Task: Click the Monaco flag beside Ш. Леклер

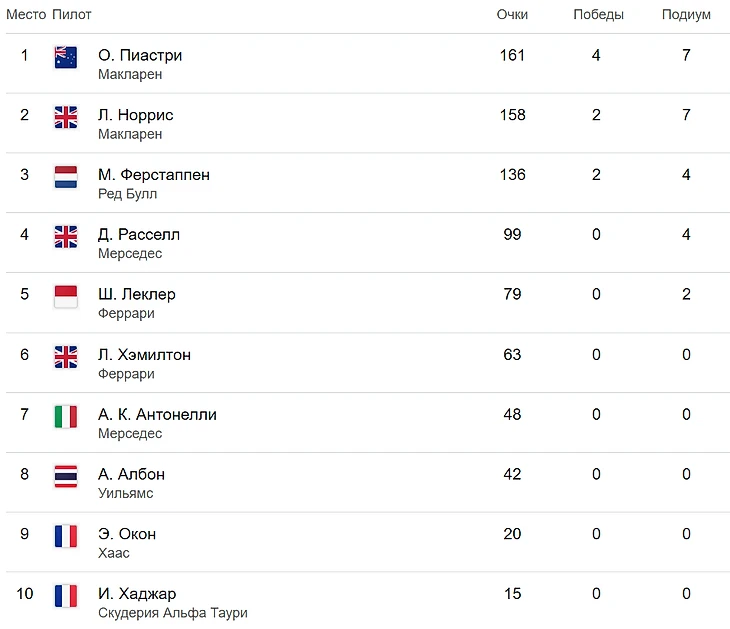Action: [66, 297]
